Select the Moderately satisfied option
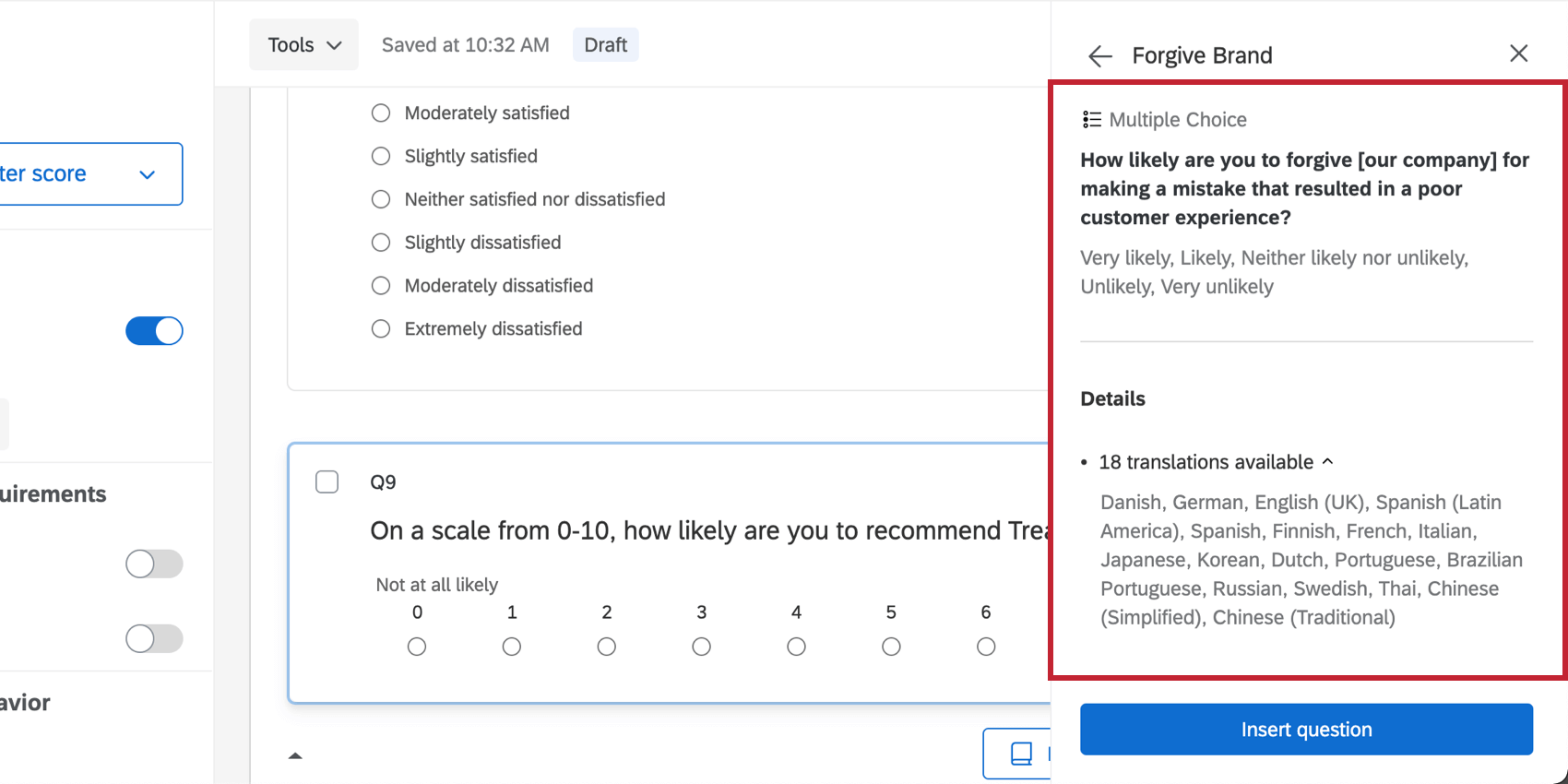Screen dimensions: 1568x784 click(381, 113)
